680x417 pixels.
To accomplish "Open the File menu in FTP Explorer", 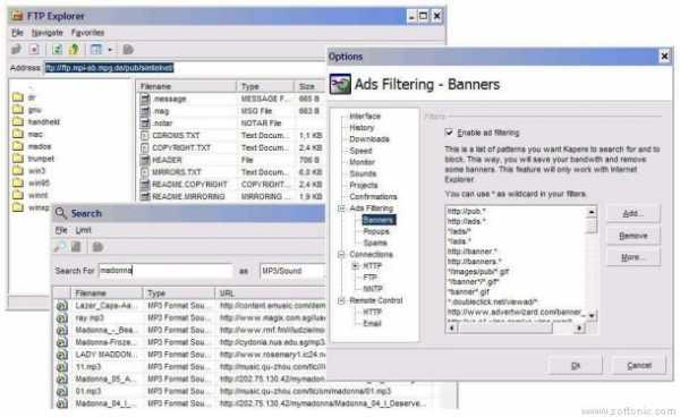I will (x=17, y=33).
